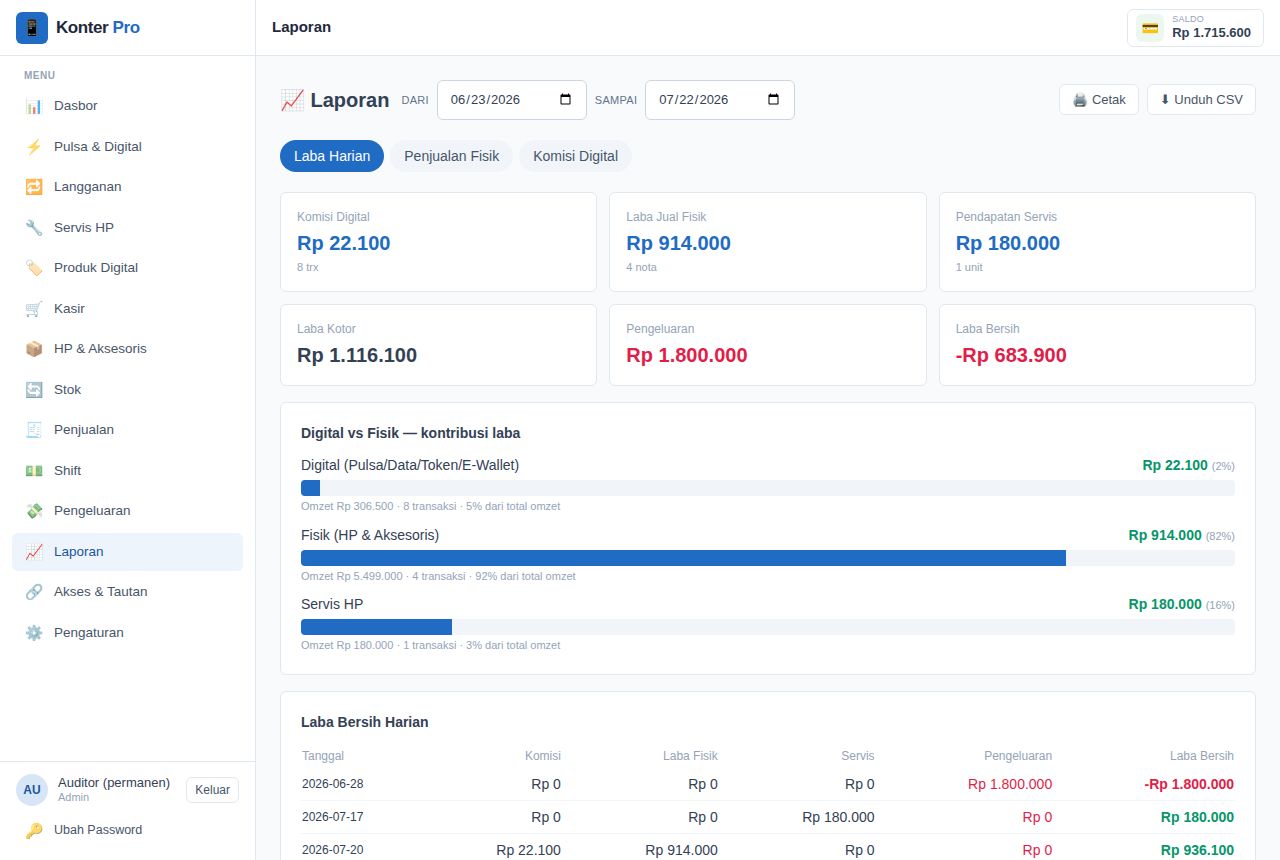Viewport: 1280px width, 860px height.
Task: Open the Pengaturan gear icon
Action: pyautogui.click(x=34, y=633)
